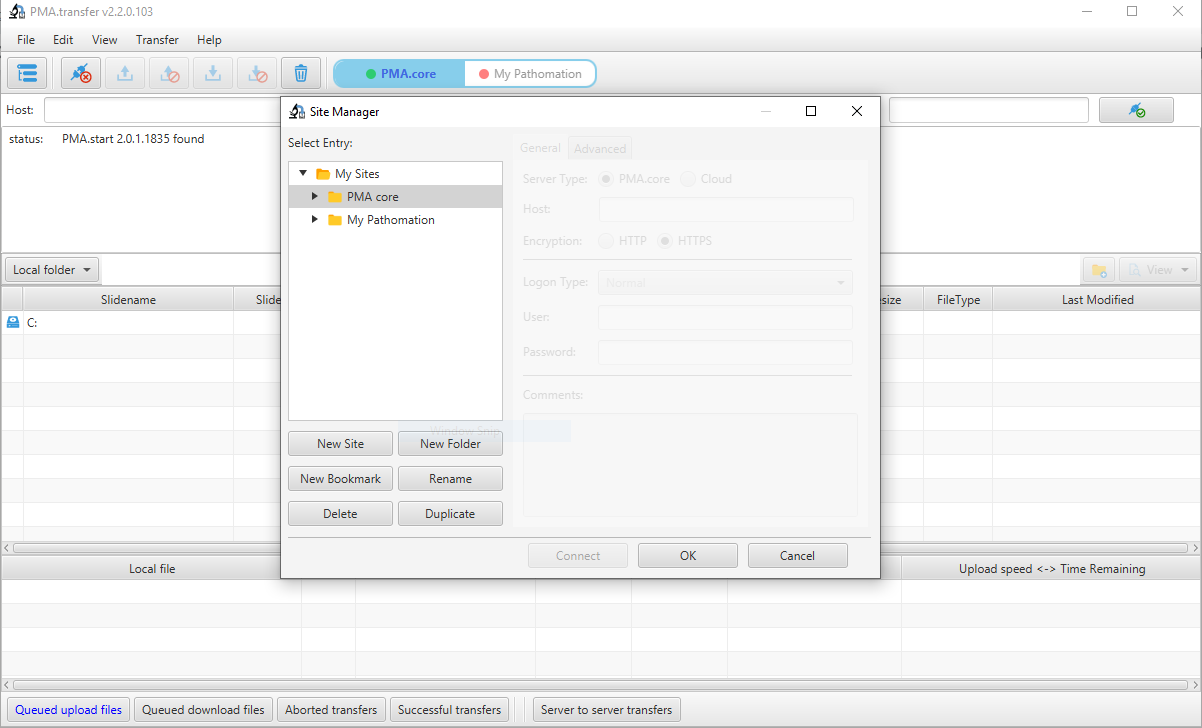
Task: Expand the My Pathomation tree folder
Action: point(315,220)
